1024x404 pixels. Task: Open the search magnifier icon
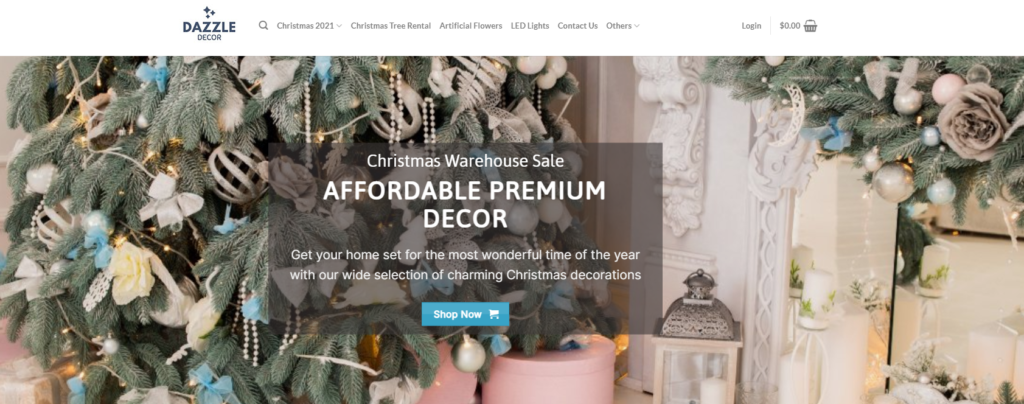click(x=263, y=25)
